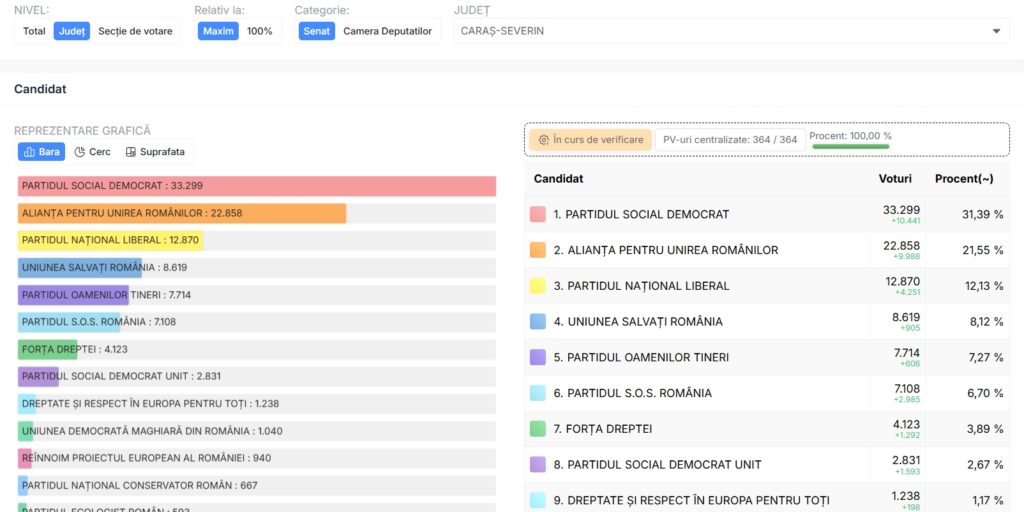The height and width of the screenshot is (512, 1024).
Task: Click the bar chart icon in Bara
Action: click(x=29, y=152)
